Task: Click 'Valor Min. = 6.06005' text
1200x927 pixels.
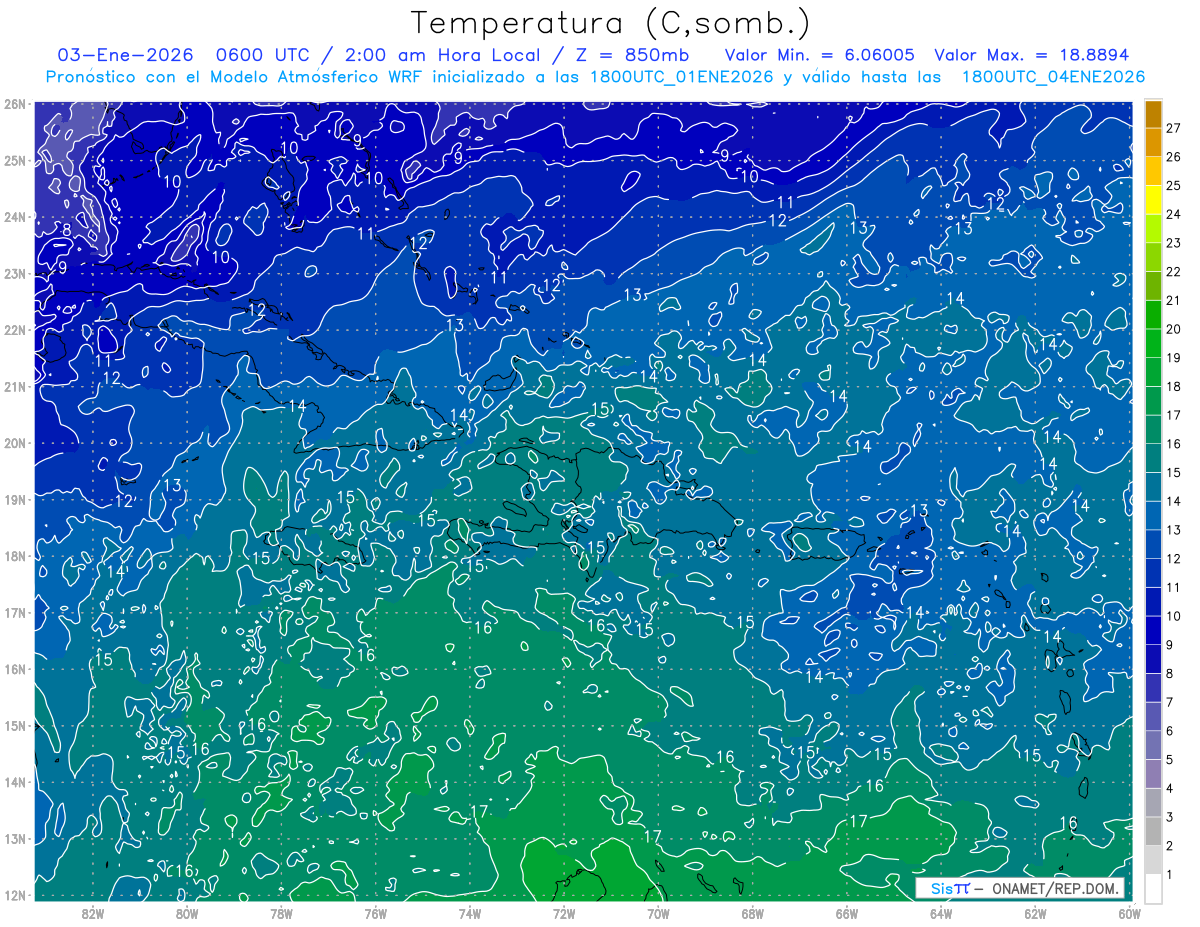Action: point(820,55)
